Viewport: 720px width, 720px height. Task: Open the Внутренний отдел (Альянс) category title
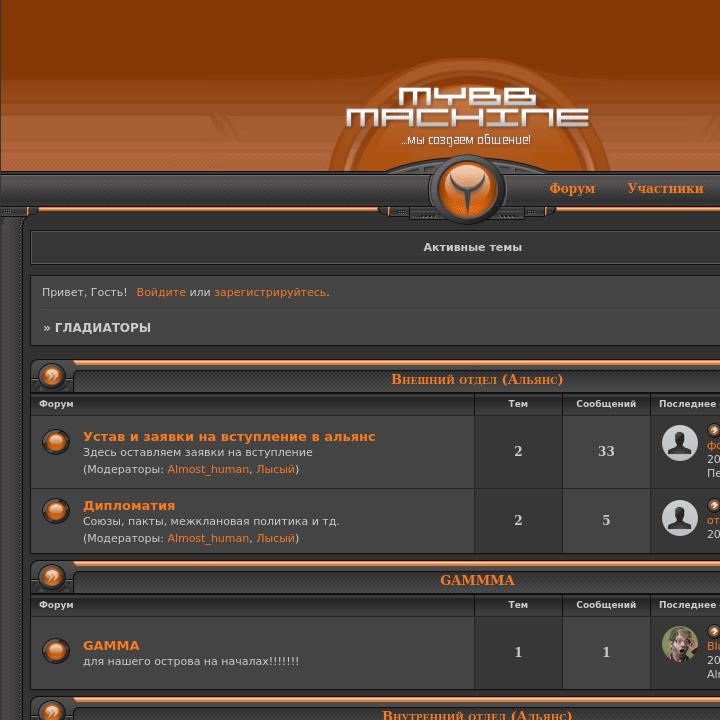coord(477,714)
